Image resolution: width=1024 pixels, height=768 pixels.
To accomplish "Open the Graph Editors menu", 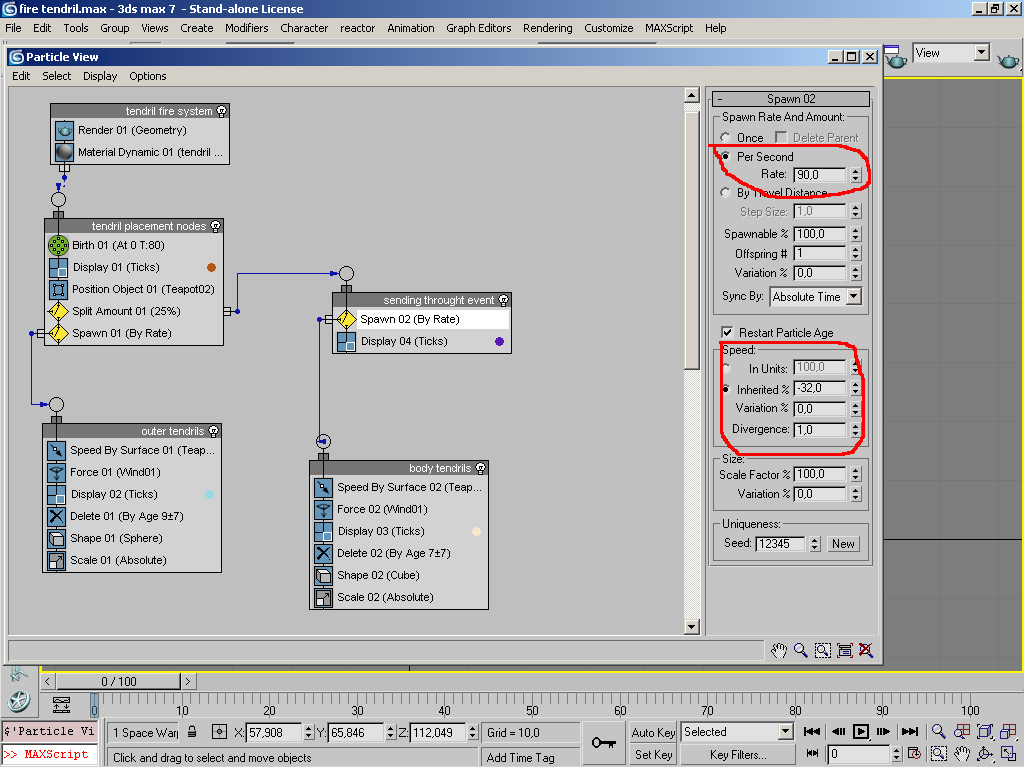I will point(478,28).
